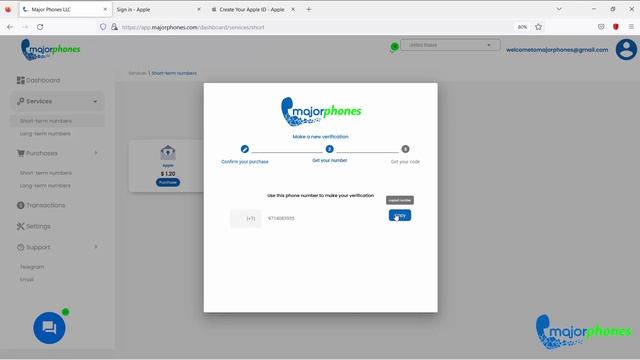Click the Apple service icon on the card
Image resolution: width=640 pixels, height=360 pixels.
click(x=168, y=153)
